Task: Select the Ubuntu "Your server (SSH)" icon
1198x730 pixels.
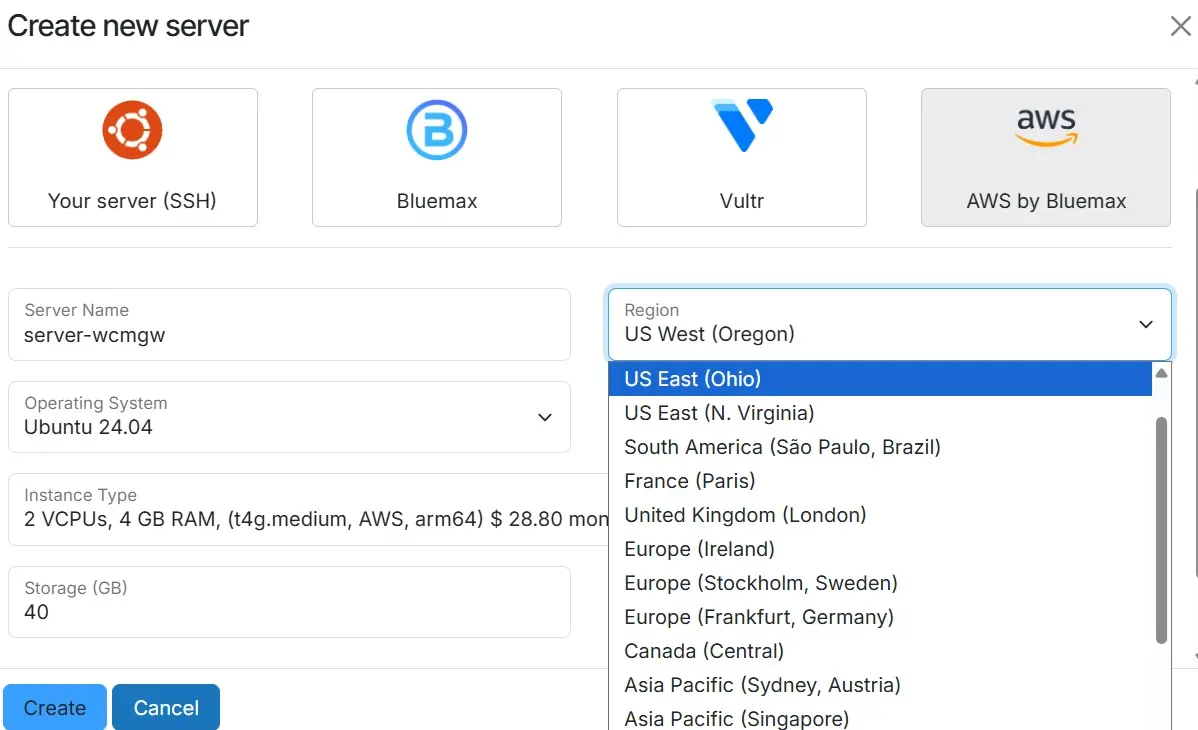Action: (132, 130)
